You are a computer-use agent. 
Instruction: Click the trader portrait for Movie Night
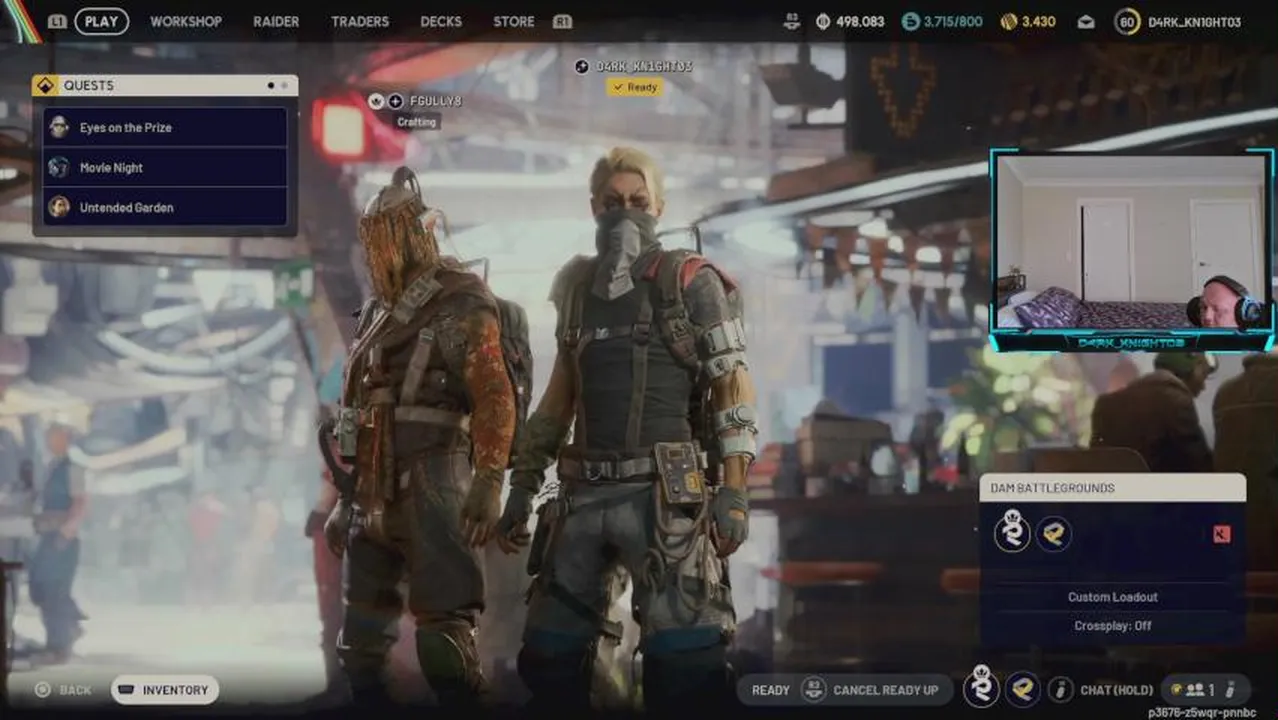pos(59,167)
